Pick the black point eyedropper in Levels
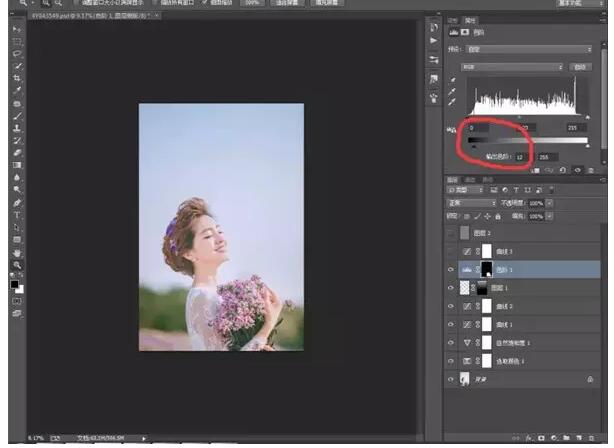Viewport: 614px width, 448px height. (453, 80)
